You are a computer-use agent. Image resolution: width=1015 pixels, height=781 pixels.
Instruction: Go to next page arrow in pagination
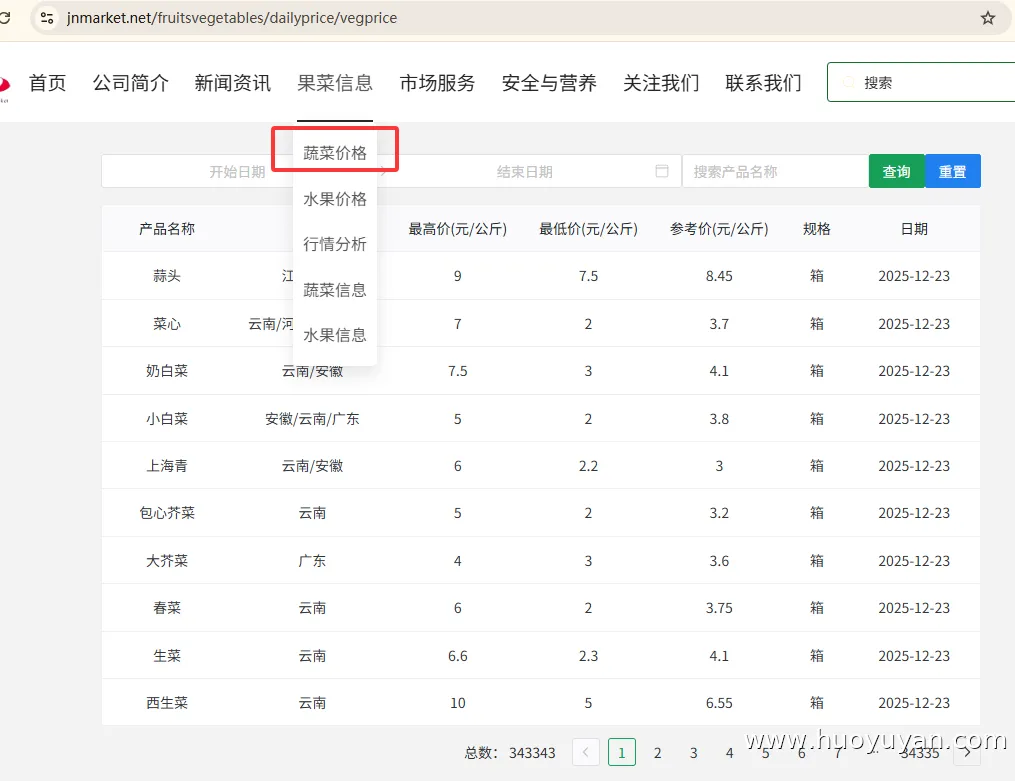coord(967,752)
